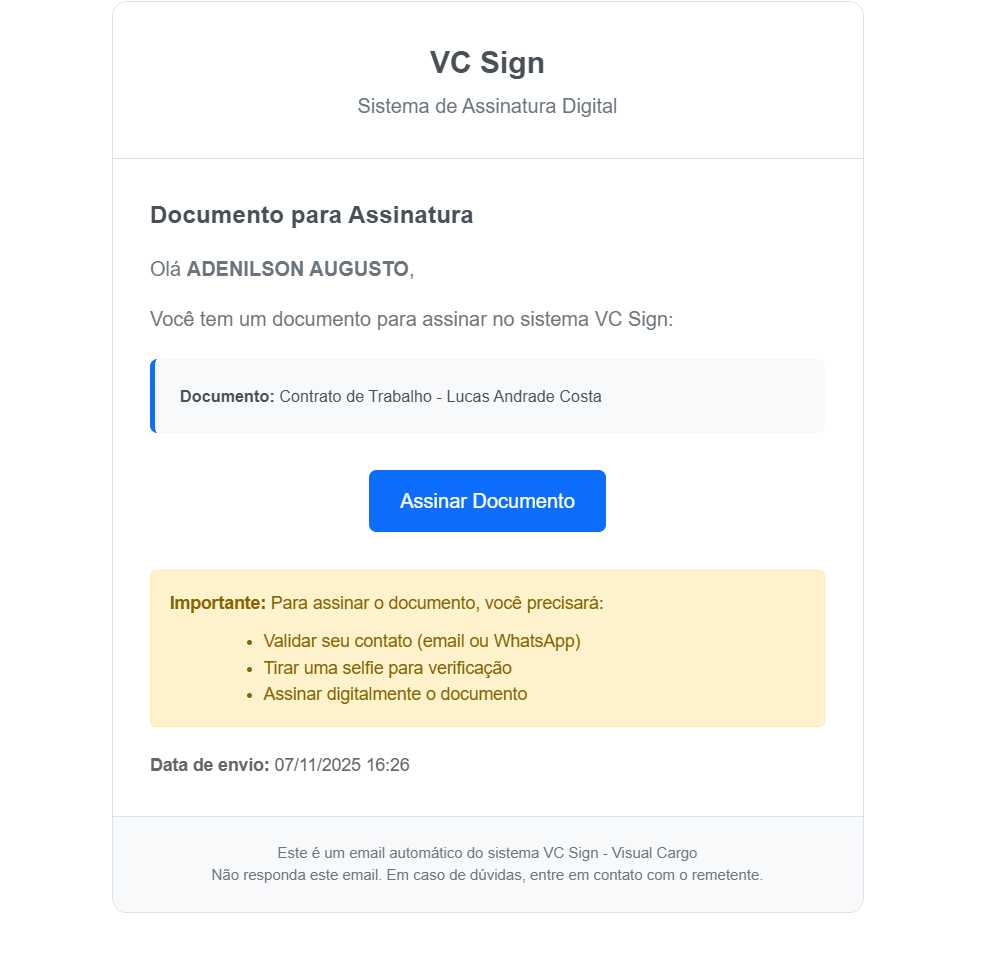Select the Sistema de Assinatura Digital subtitle
Screen dimensions: 1000x953
coord(487,106)
